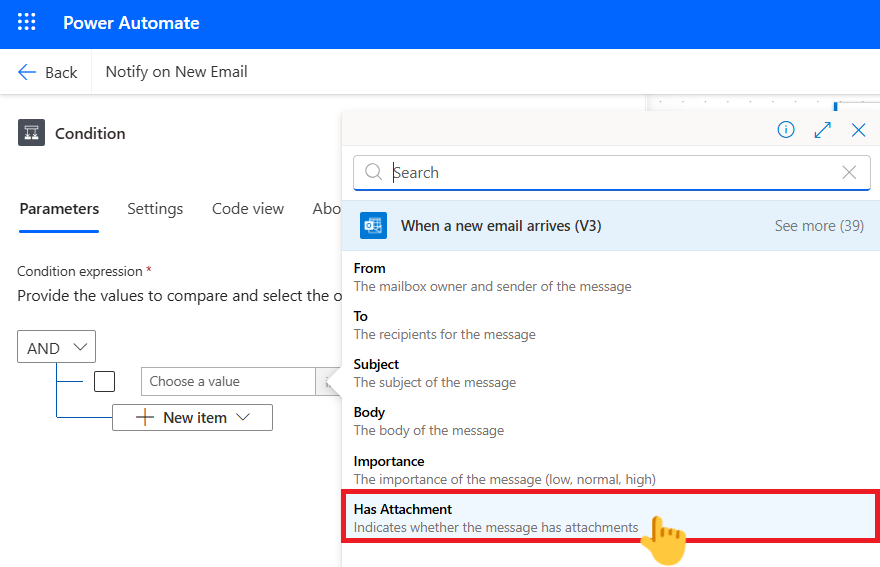Switch to the Settings tab
880x567 pixels.
pyautogui.click(x=155, y=209)
